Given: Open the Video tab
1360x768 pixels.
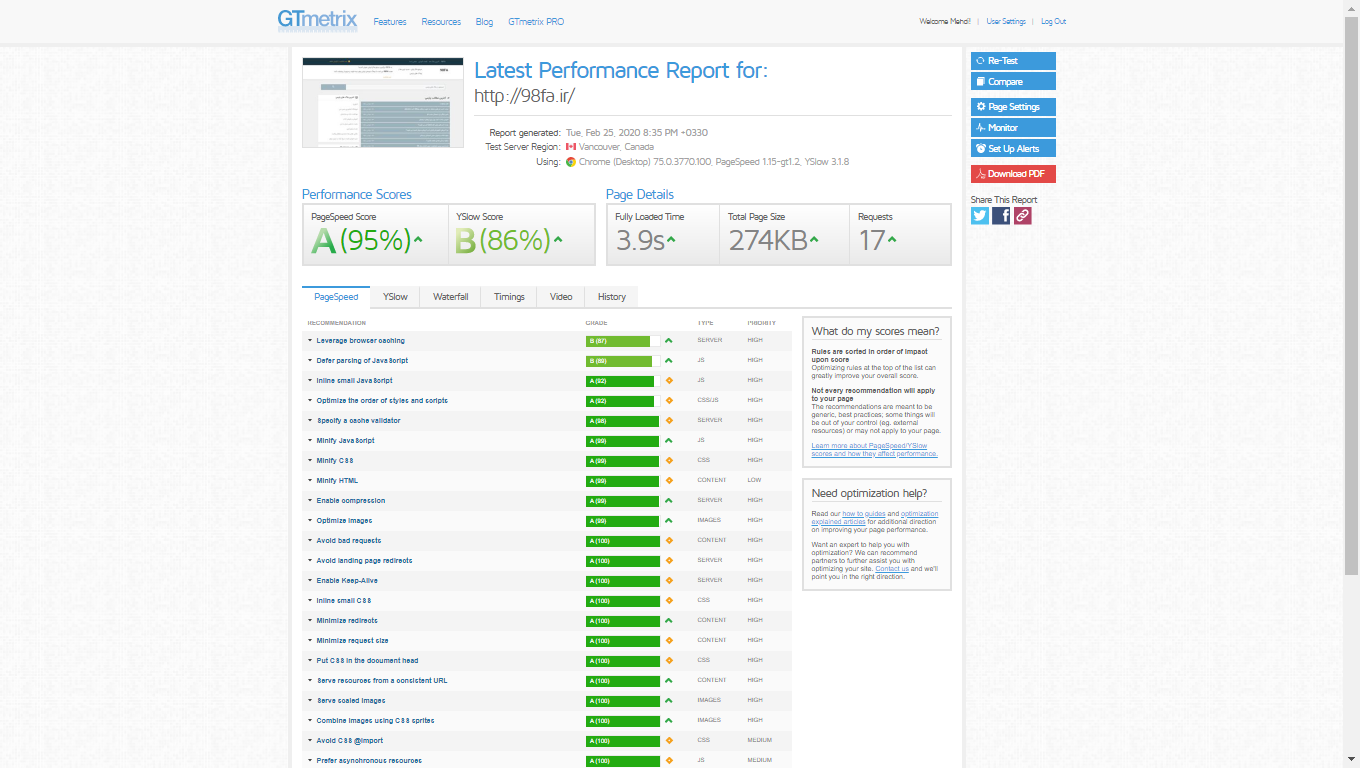Looking at the screenshot, I should coord(561,297).
